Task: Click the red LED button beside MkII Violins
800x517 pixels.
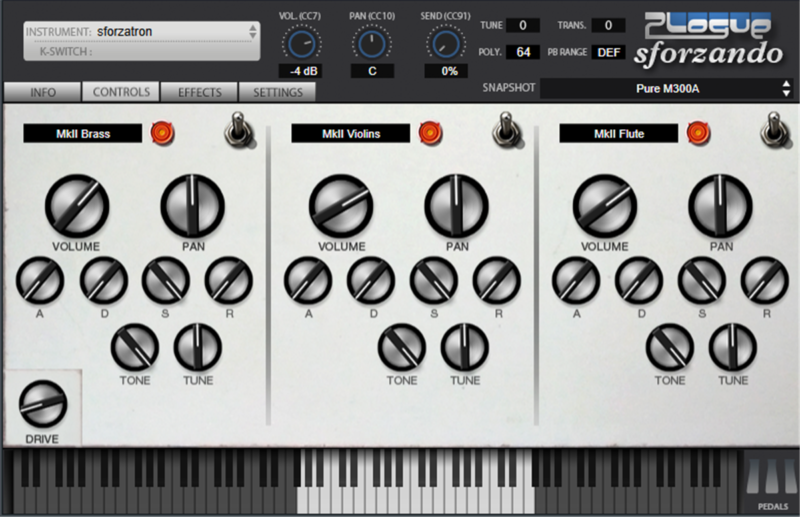Action: 430,133
